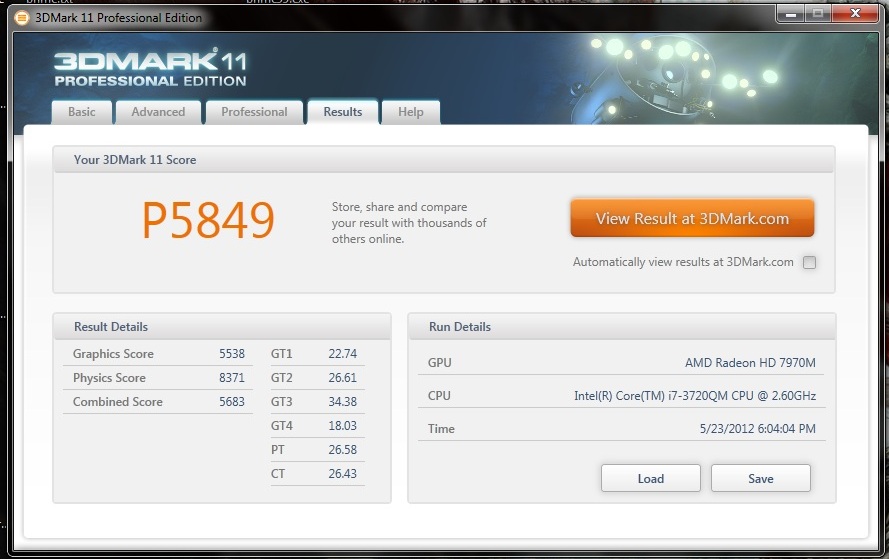Click the Combined Score value 5683
The image size is (889, 559).
(232, 401)
